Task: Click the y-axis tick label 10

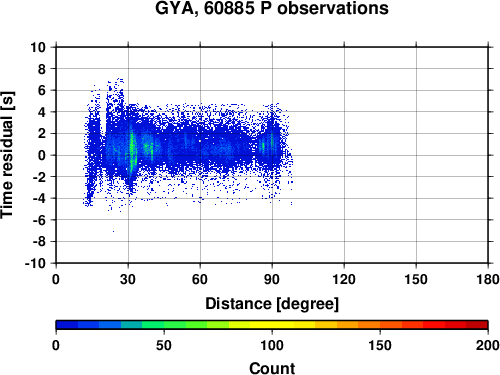Action: (x=38, y=47)
